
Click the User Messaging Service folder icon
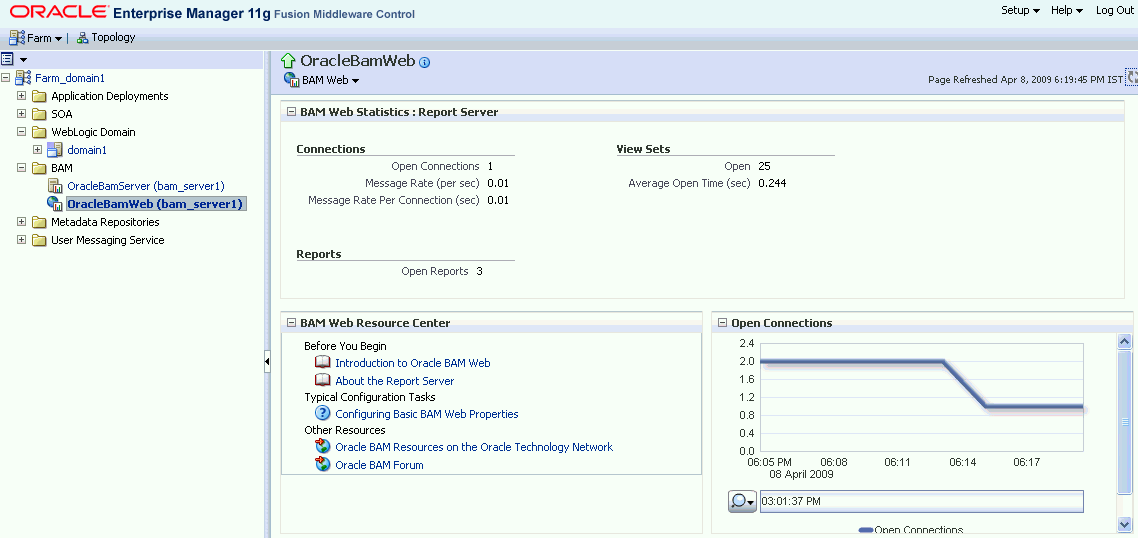click(38, 240)
